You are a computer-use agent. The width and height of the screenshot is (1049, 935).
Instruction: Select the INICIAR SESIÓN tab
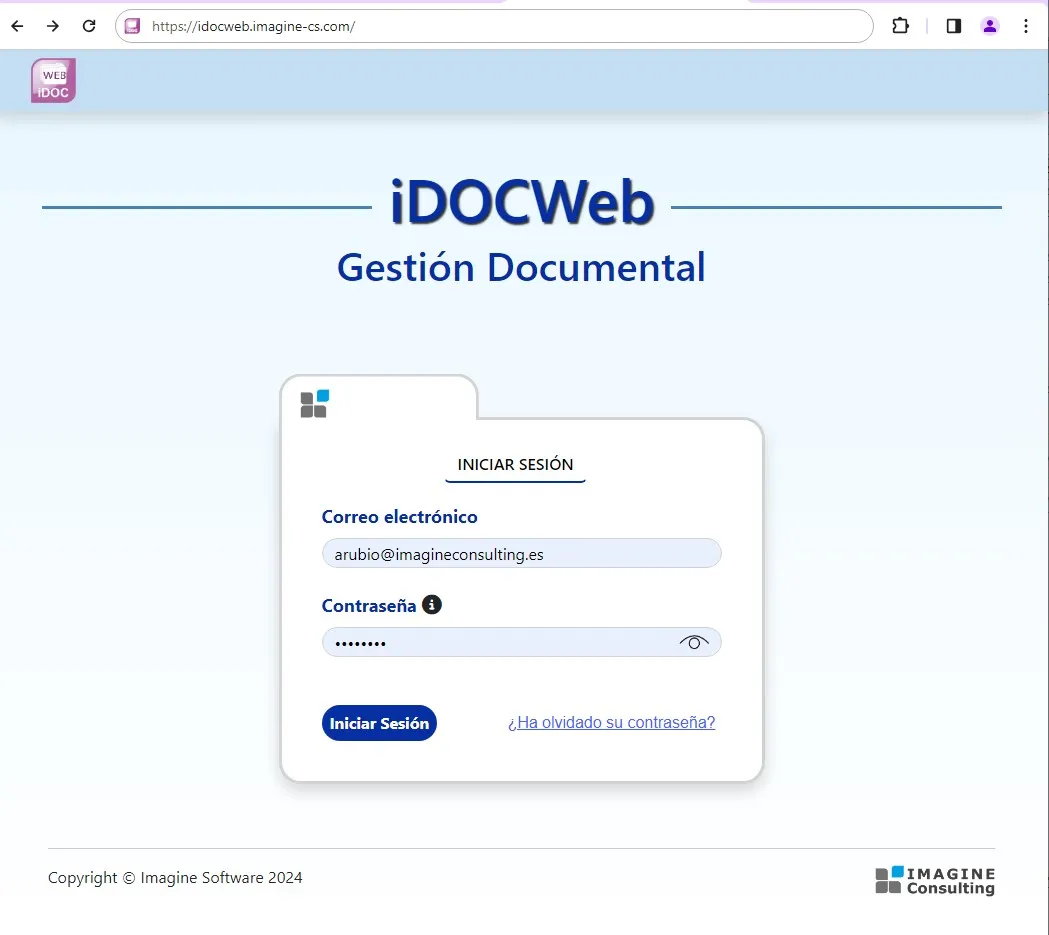515,465
